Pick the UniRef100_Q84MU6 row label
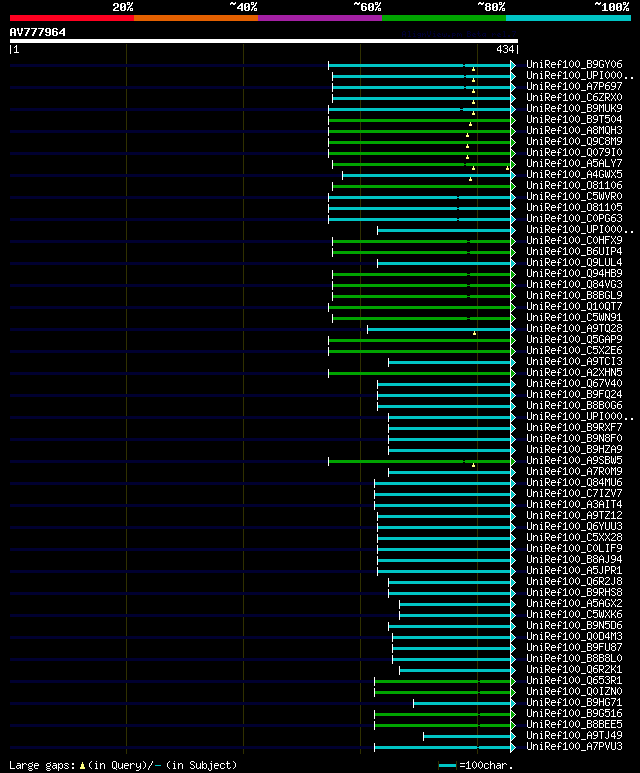640x773 pixels. tap(574, 483)
